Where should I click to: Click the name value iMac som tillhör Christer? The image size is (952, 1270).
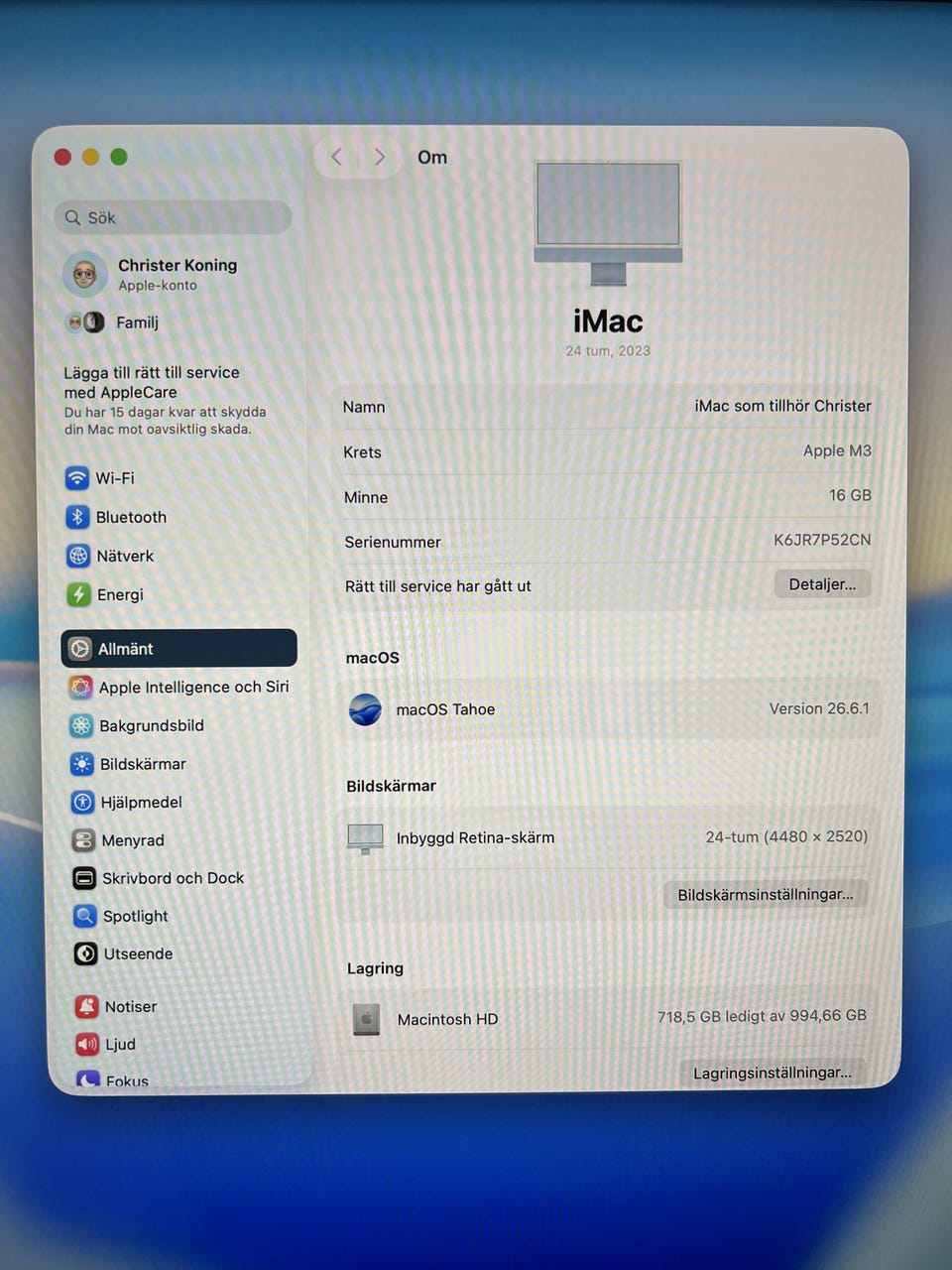point(782,406)
